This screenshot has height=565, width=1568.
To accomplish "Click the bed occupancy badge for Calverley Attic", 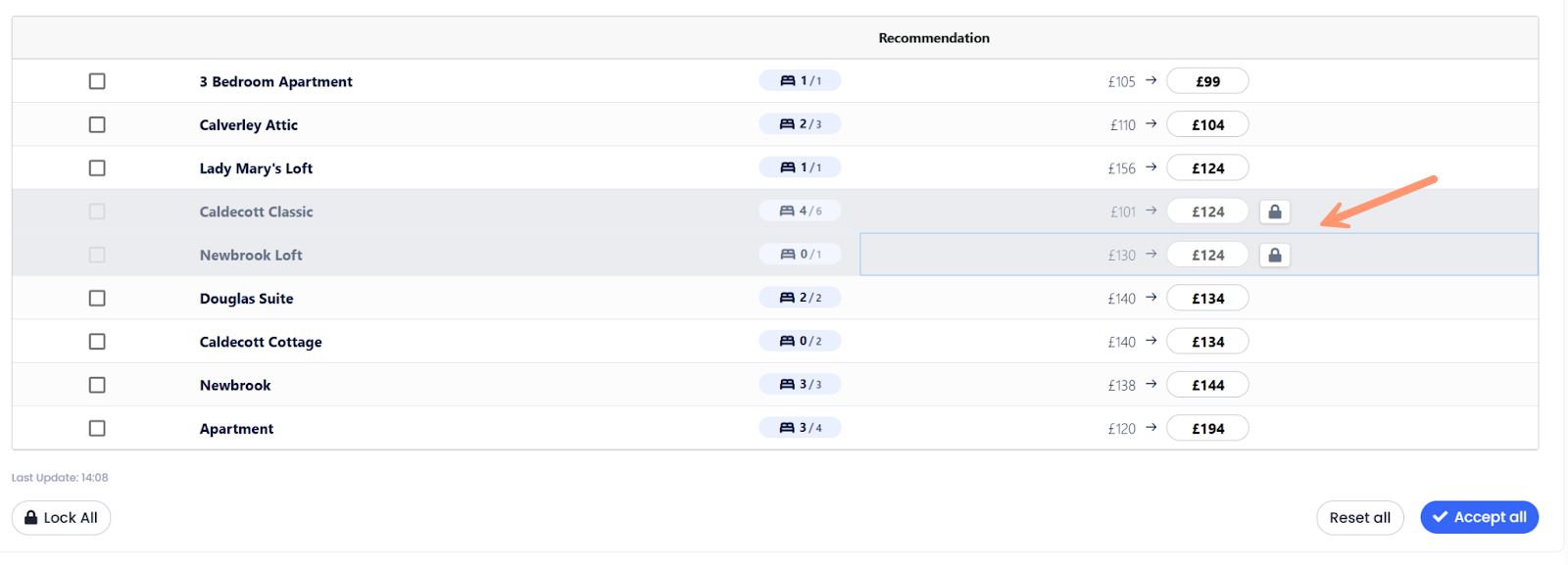I will coord(800,124).
